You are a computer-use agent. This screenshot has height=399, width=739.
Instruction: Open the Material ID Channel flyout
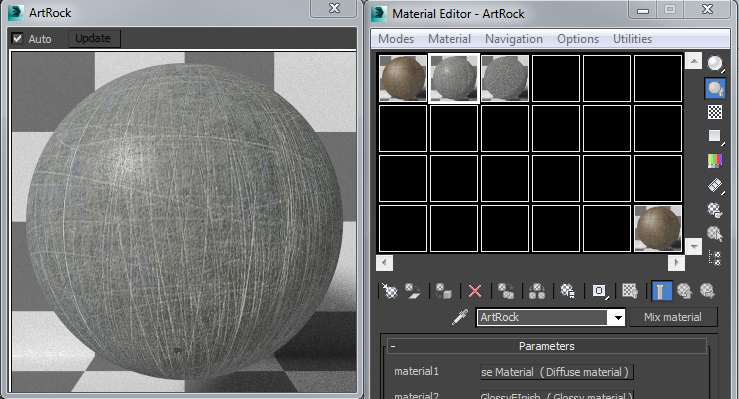click(x=599, y=291)
